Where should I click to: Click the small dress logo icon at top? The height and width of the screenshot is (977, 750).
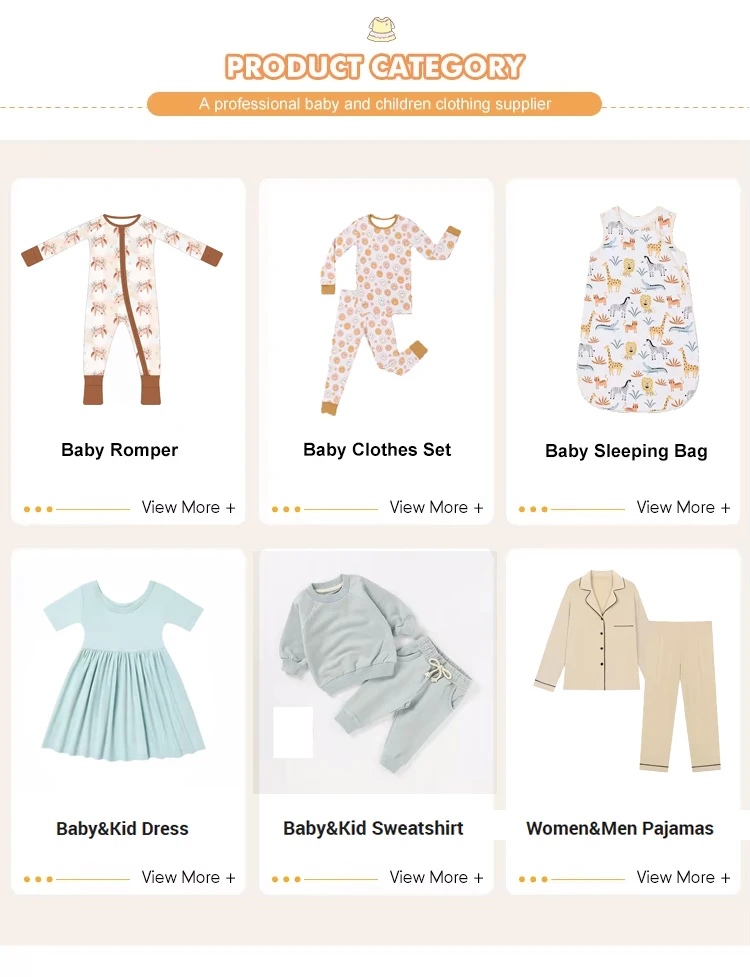point(381,30)
